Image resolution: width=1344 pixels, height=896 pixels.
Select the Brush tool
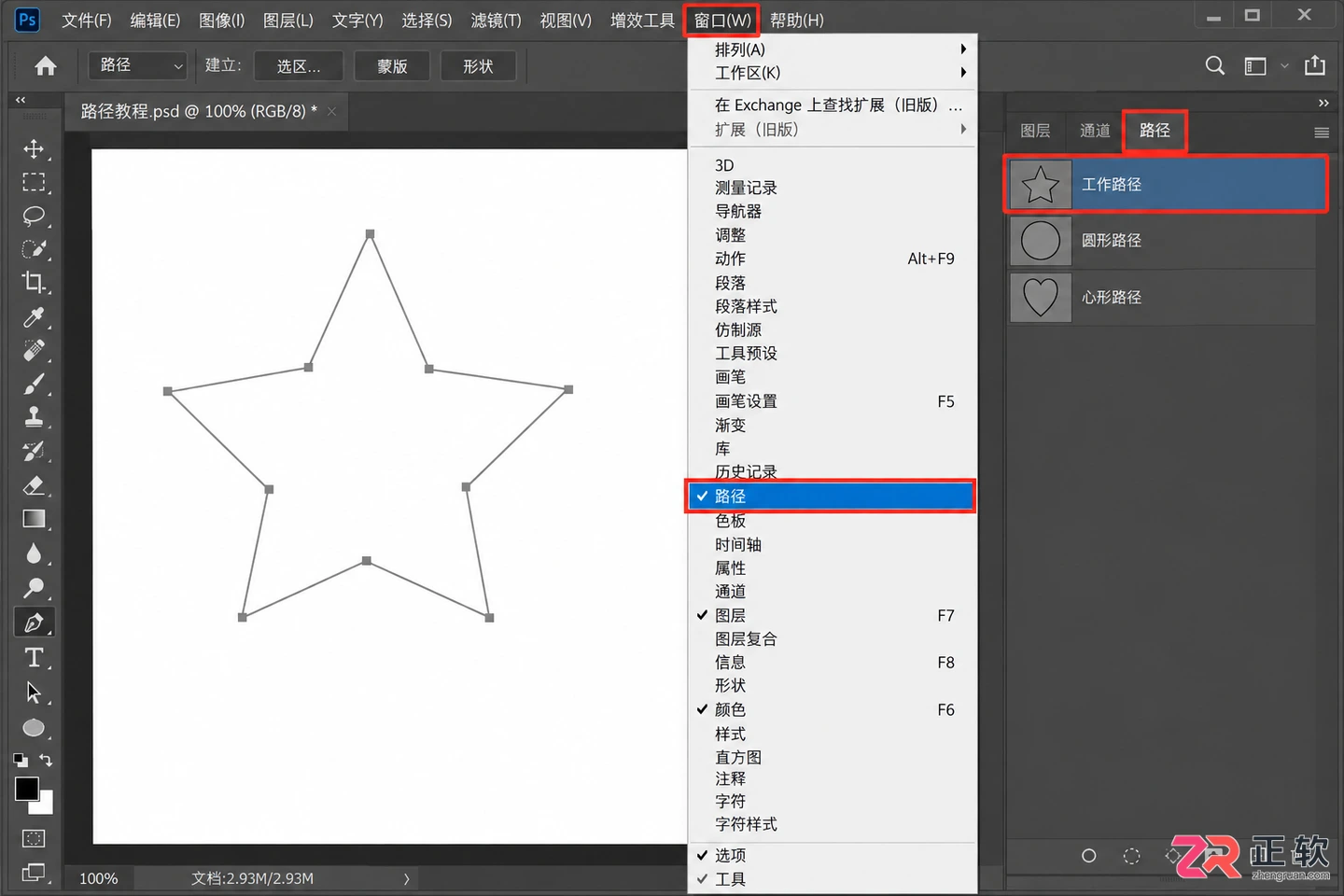pos(34,384)
